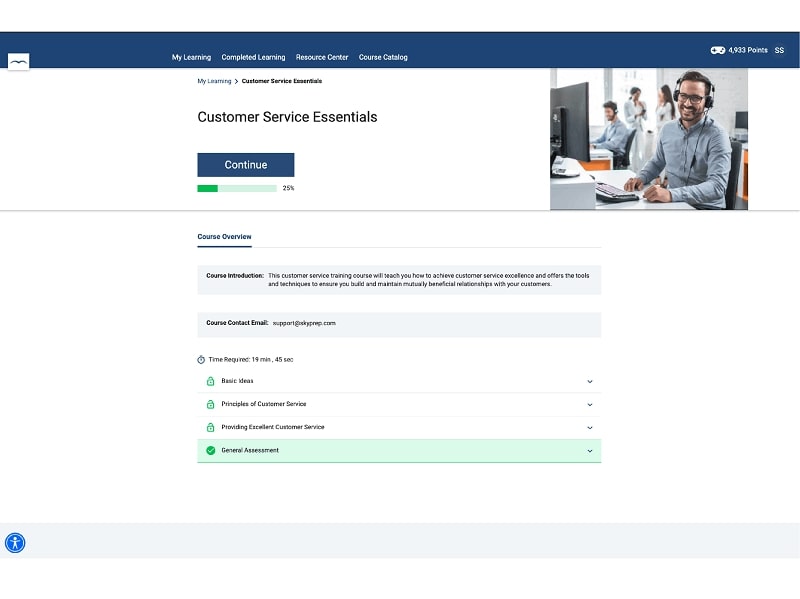The width and height of the screenshot is (800, 599).
Task: Click the game controller points icon
Action: [x=717, y=50]
